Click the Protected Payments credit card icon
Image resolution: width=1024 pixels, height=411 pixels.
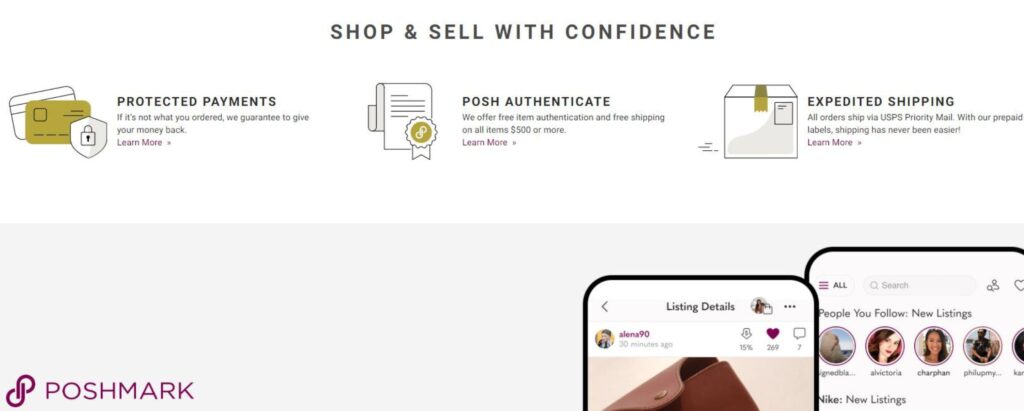(58, 122)
